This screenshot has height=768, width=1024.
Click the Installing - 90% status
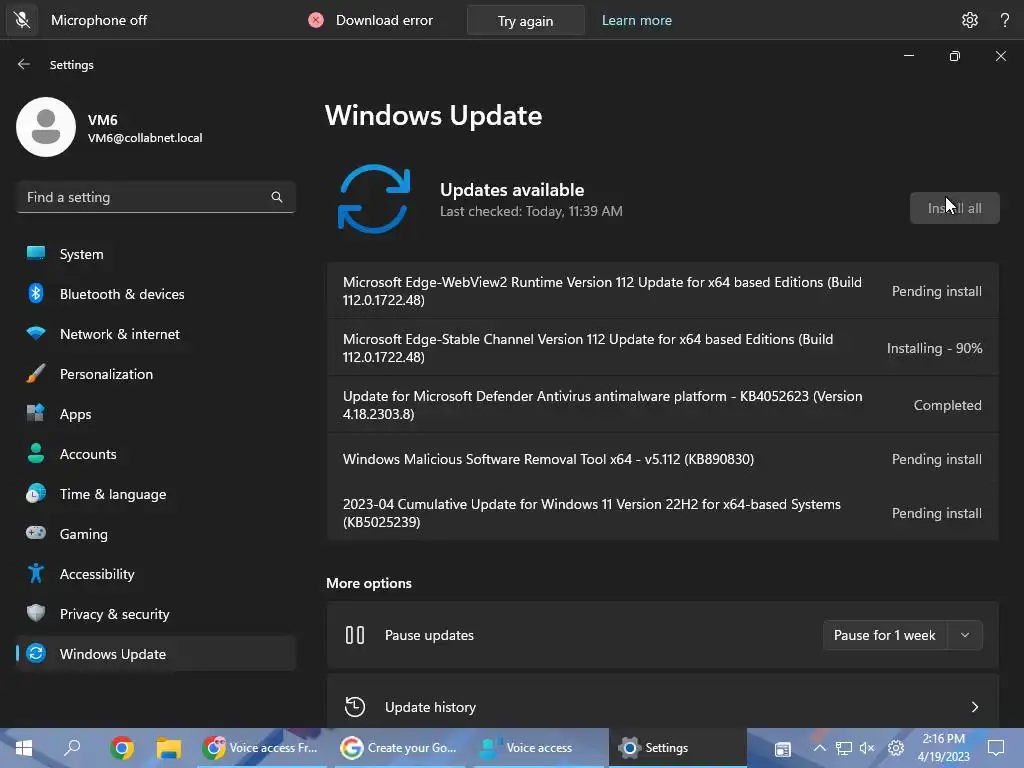(934, 348)
